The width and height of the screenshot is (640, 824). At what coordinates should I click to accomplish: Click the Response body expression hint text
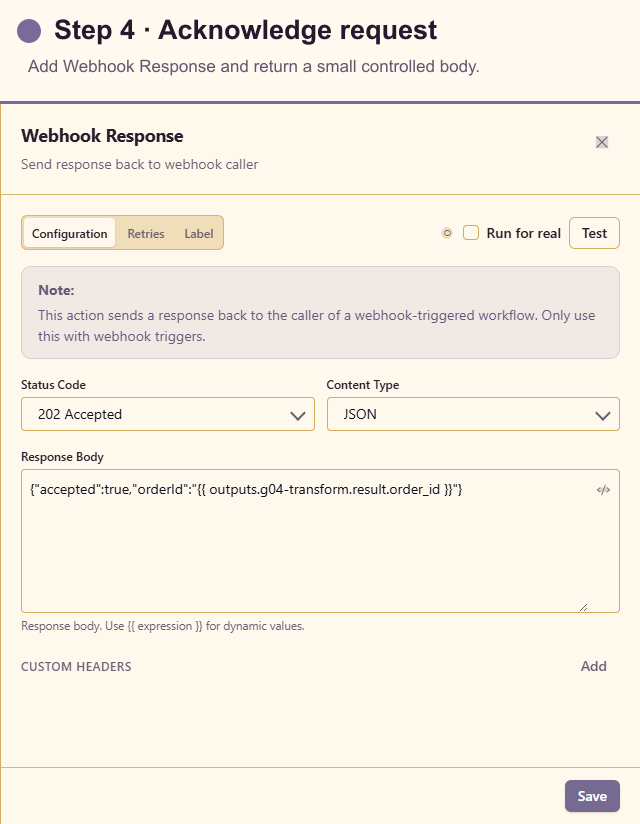click(163, 626)
